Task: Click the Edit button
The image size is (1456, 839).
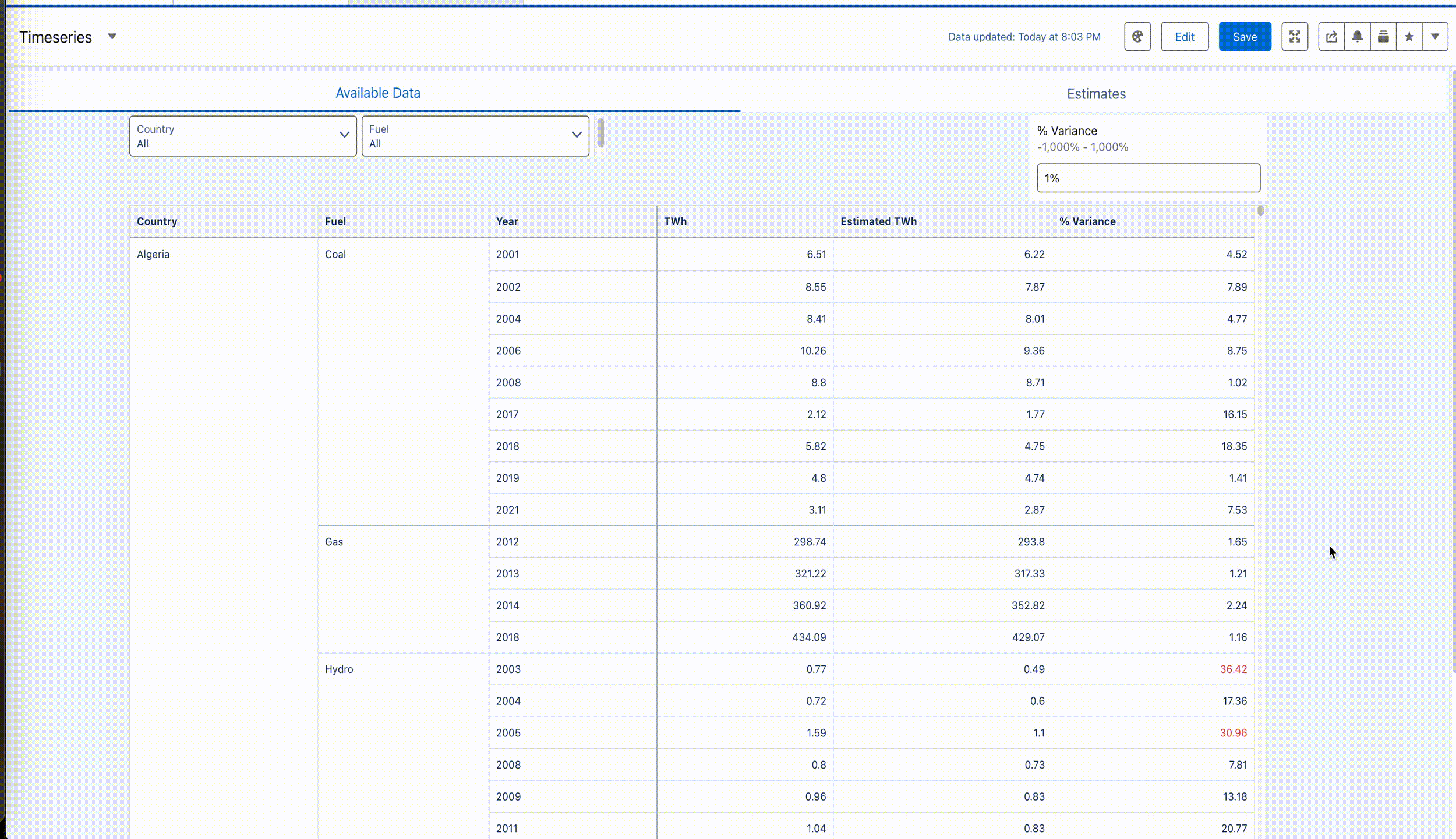Action: [x=1184, y=37]
